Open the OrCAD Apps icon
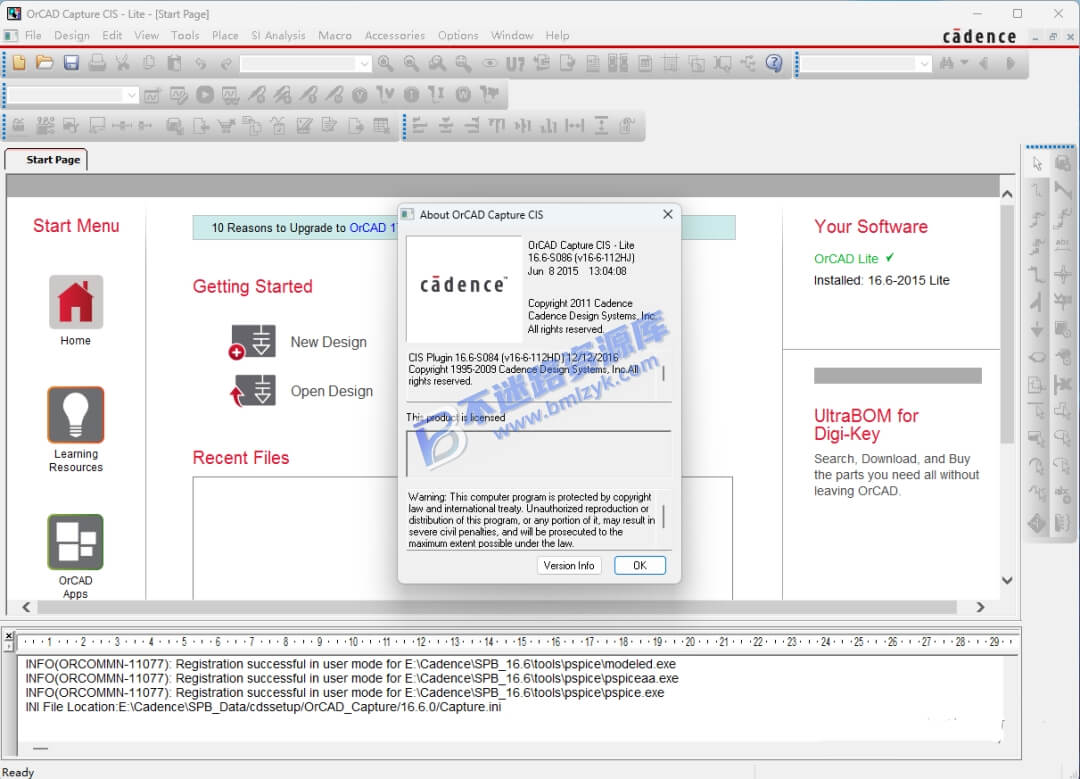1080x779 pixels. pyautogui.click(x=76, y=542)
